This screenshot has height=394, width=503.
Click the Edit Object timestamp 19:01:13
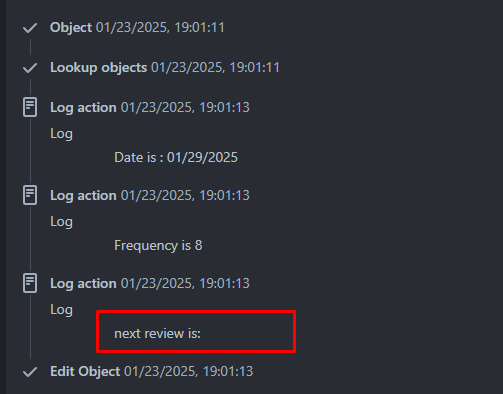189,371
